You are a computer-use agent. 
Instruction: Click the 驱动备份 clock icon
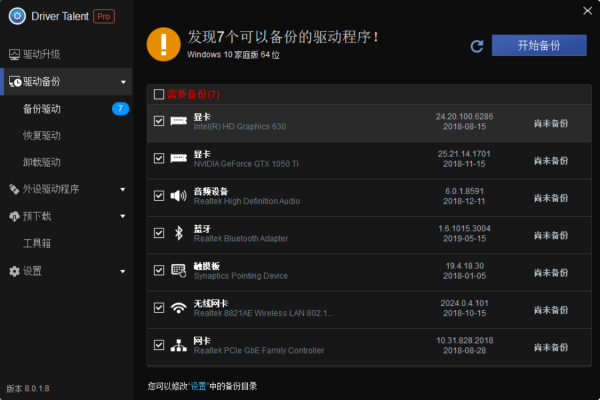(15, 82)
